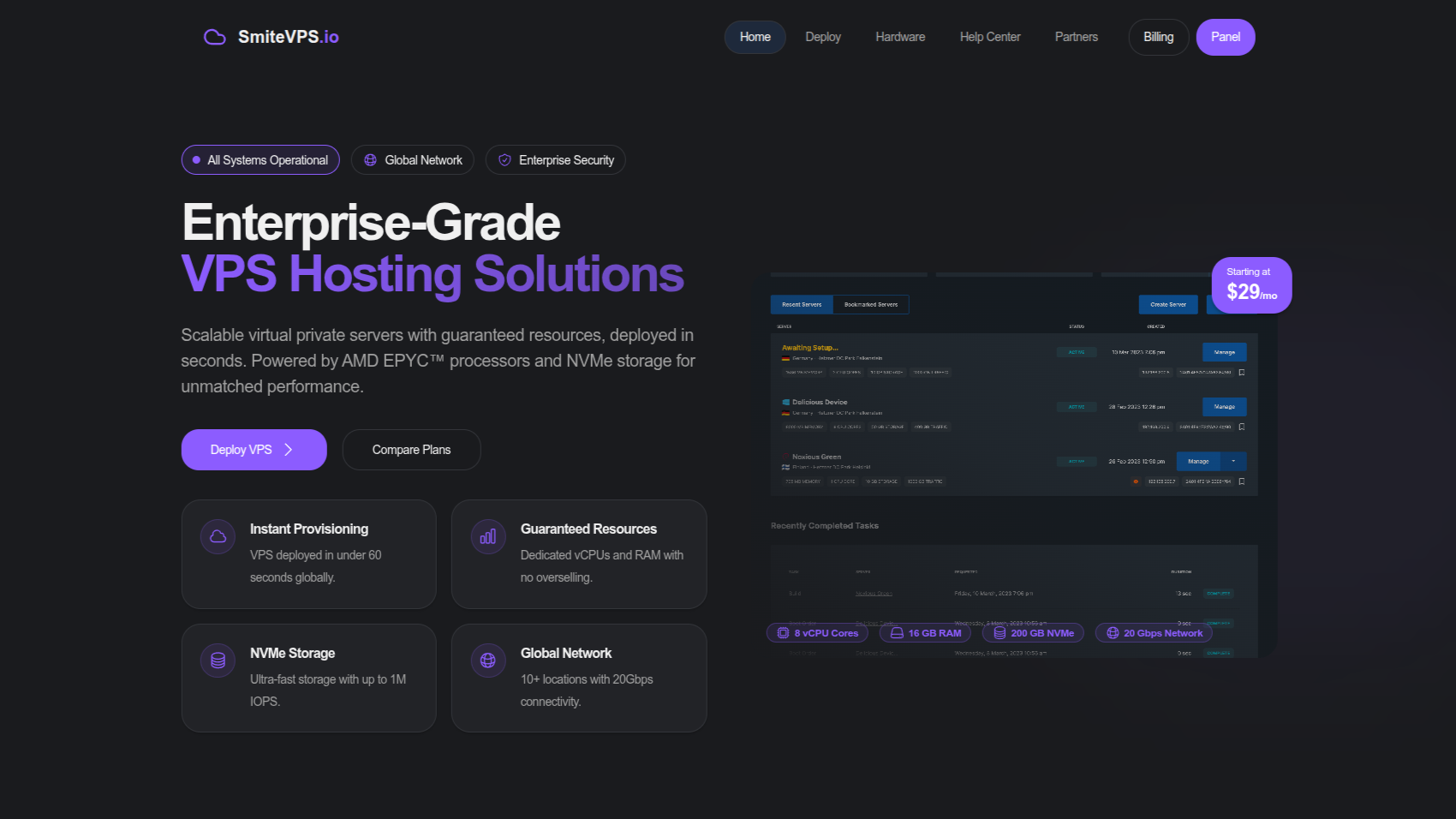This screenshot has height=819, width=1456.
Task: Click the chevron arrow on Deploy VPS button
Action: (x=289, y=450)
